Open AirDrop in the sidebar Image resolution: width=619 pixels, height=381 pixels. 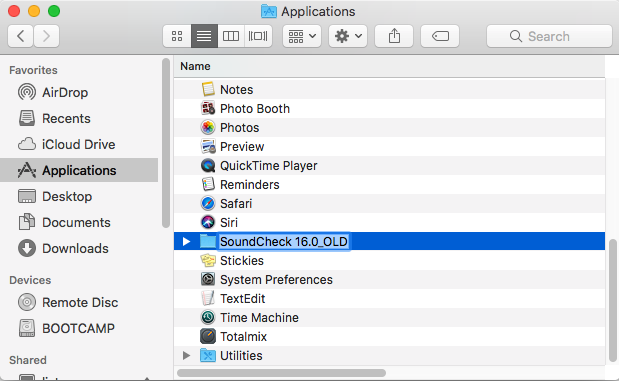tap(79, 92)
